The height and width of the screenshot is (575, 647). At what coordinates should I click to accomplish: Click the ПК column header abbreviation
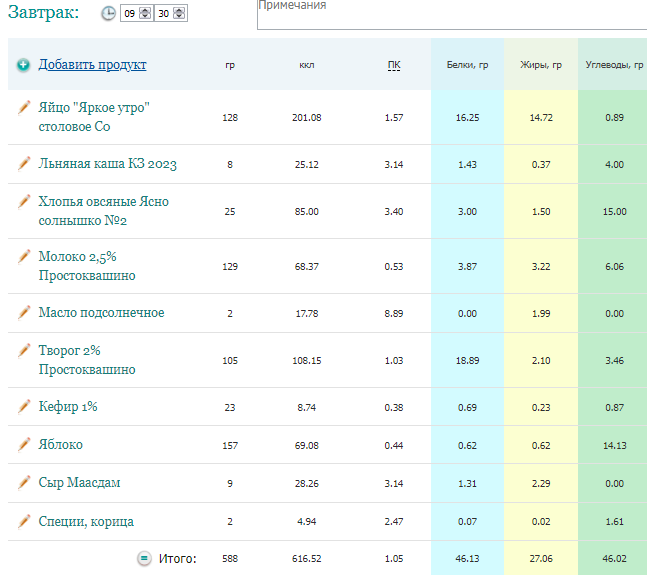tap(394, 65)
